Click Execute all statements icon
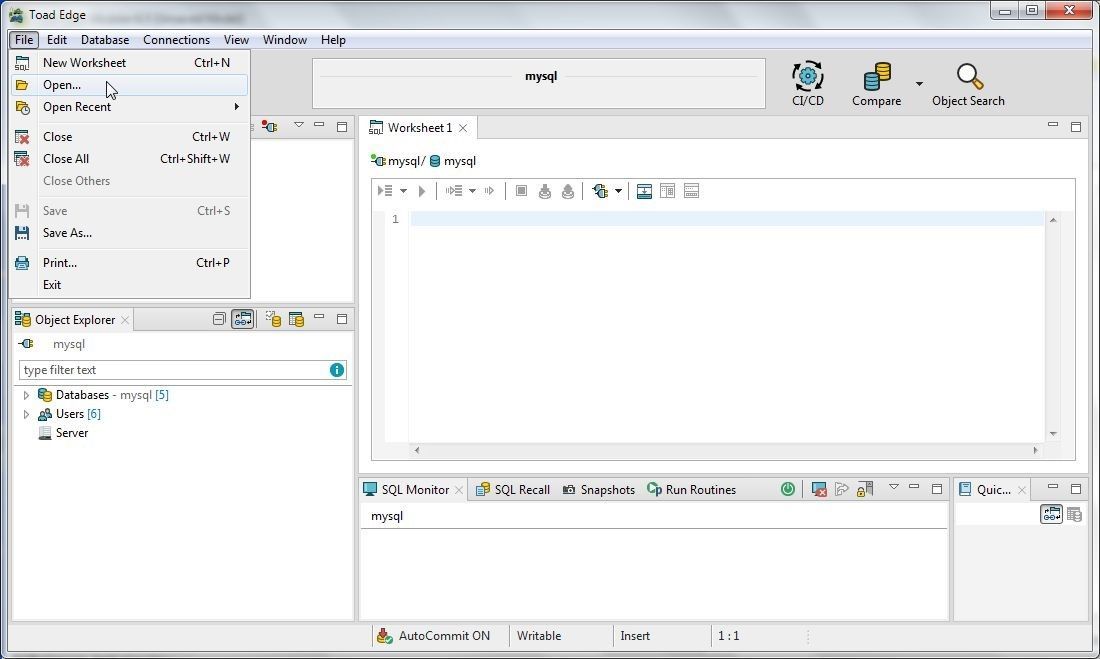 point(385,191)
